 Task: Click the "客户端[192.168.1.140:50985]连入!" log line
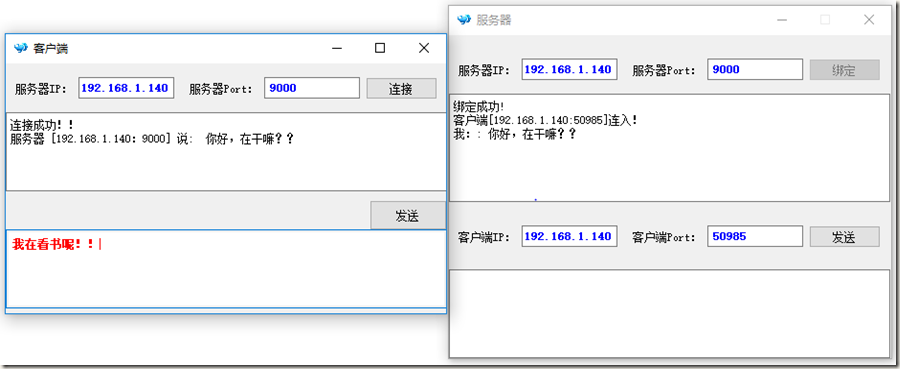[x=545, y=121]
